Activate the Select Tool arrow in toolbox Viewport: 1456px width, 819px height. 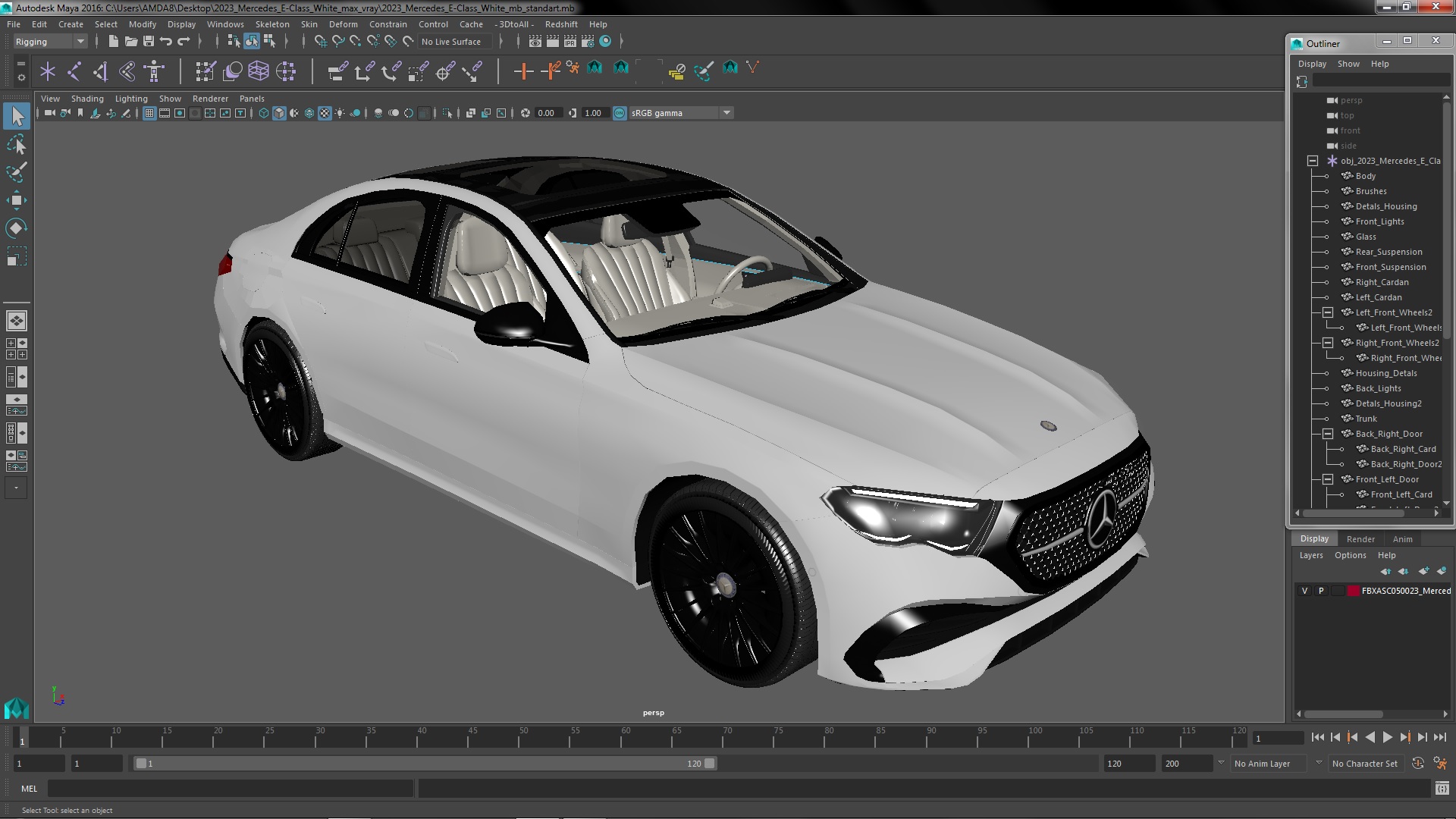pos(17,116)
